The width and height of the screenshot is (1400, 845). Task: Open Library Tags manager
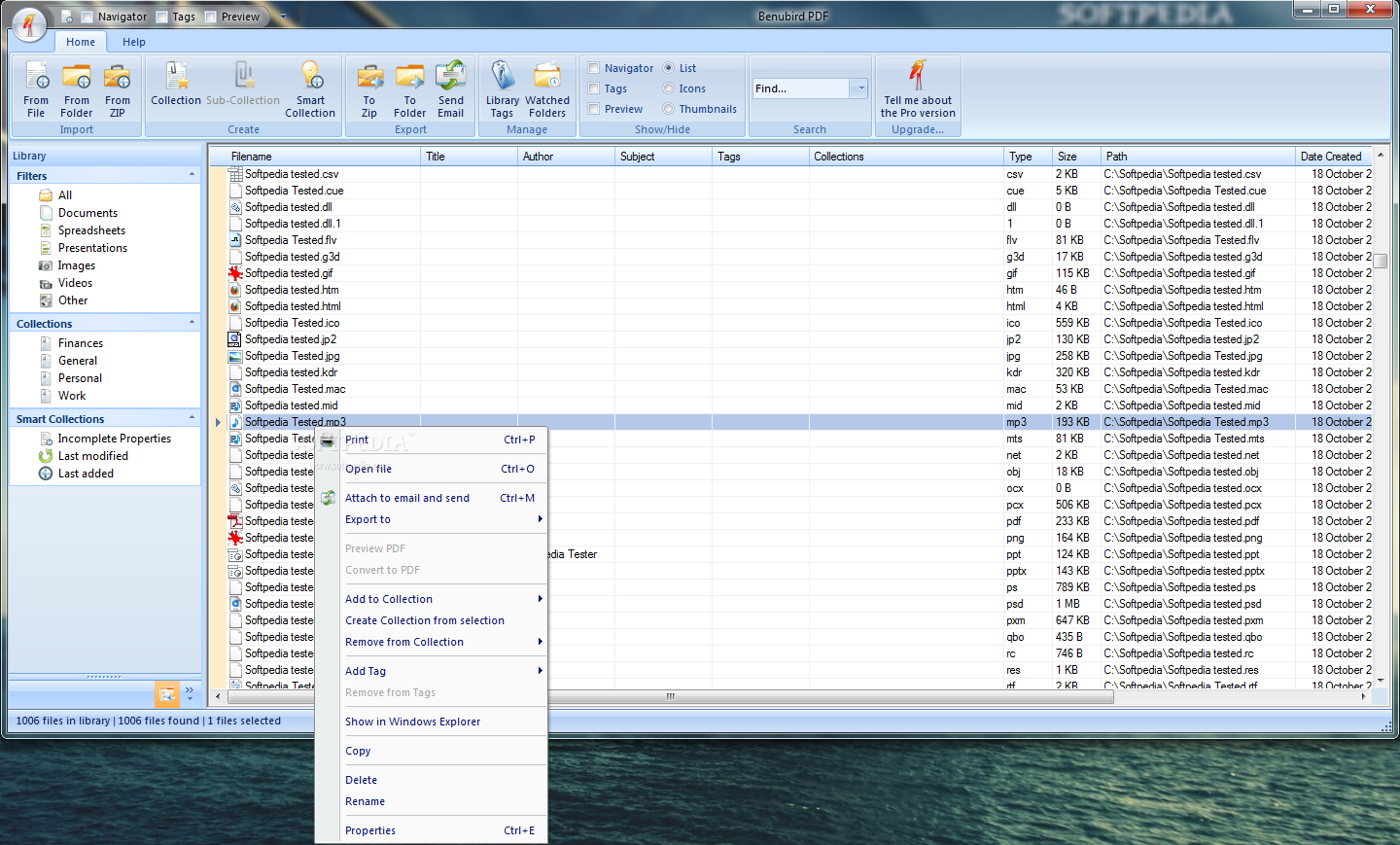pos(503,89)
